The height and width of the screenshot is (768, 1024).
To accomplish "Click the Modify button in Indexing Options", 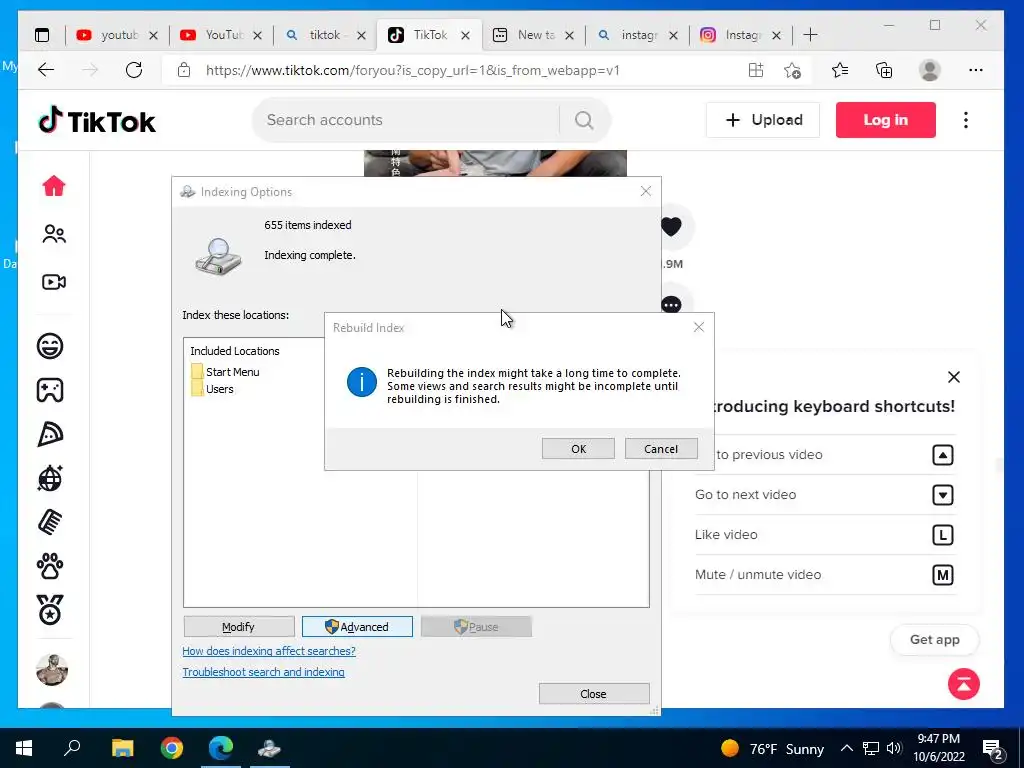I will (x=238, y=626).
